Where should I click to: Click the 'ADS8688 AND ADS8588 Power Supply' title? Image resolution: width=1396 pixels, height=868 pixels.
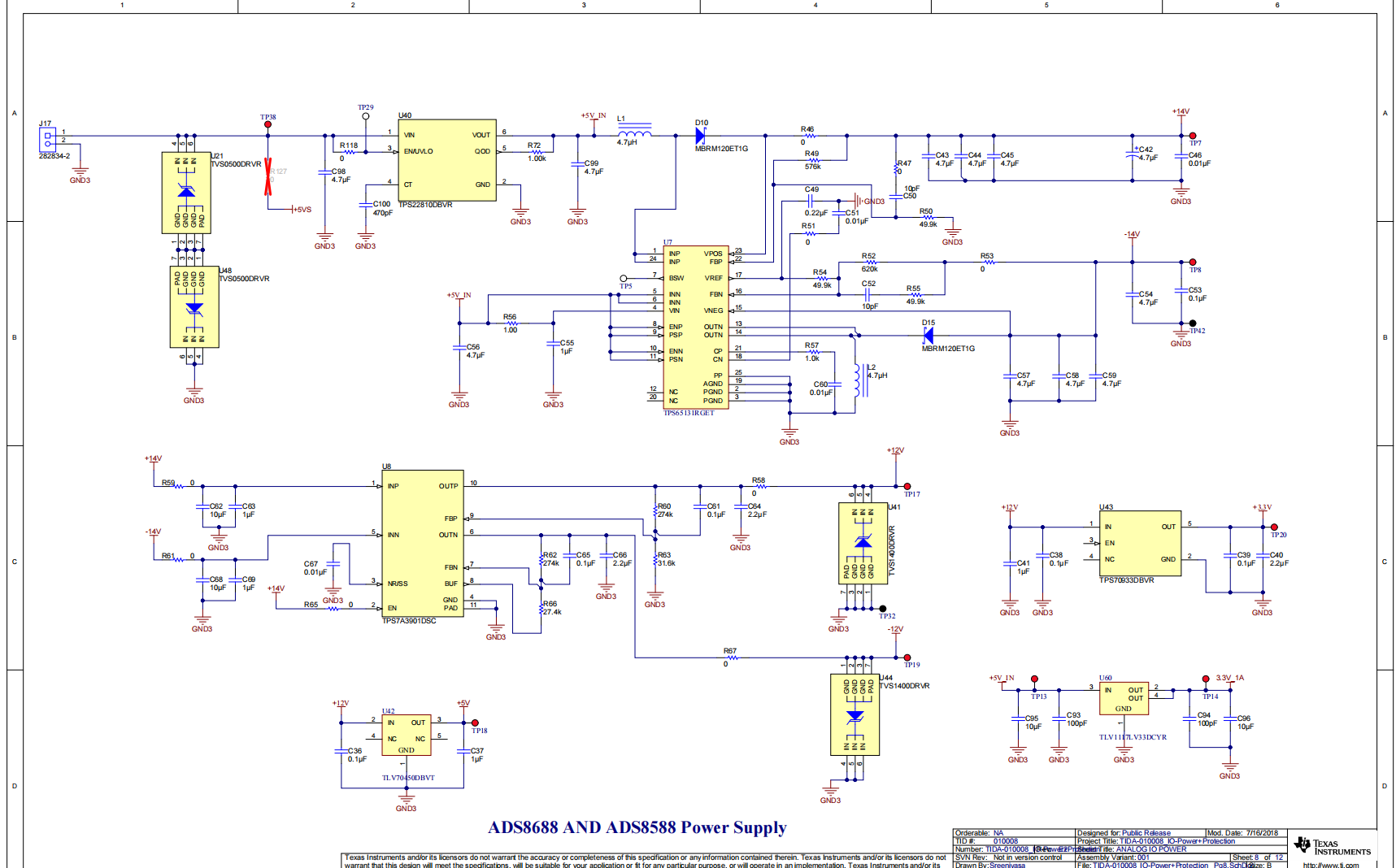pyautogui.click(x=637, y=827)
